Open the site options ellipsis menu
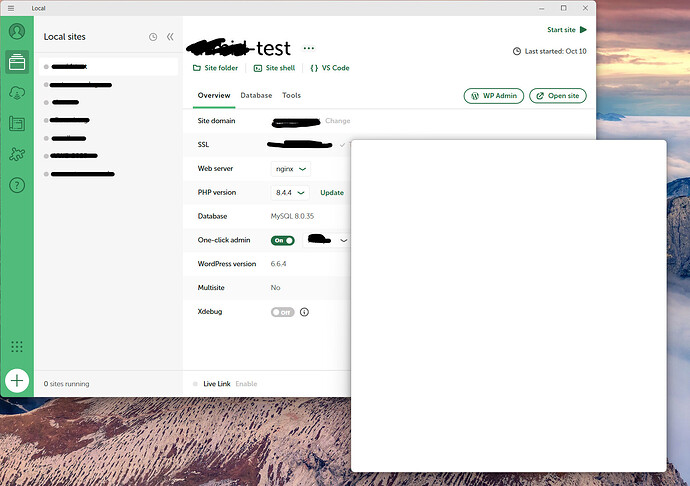690x486 pixels. pyautogui.click(x=309, y=48)
